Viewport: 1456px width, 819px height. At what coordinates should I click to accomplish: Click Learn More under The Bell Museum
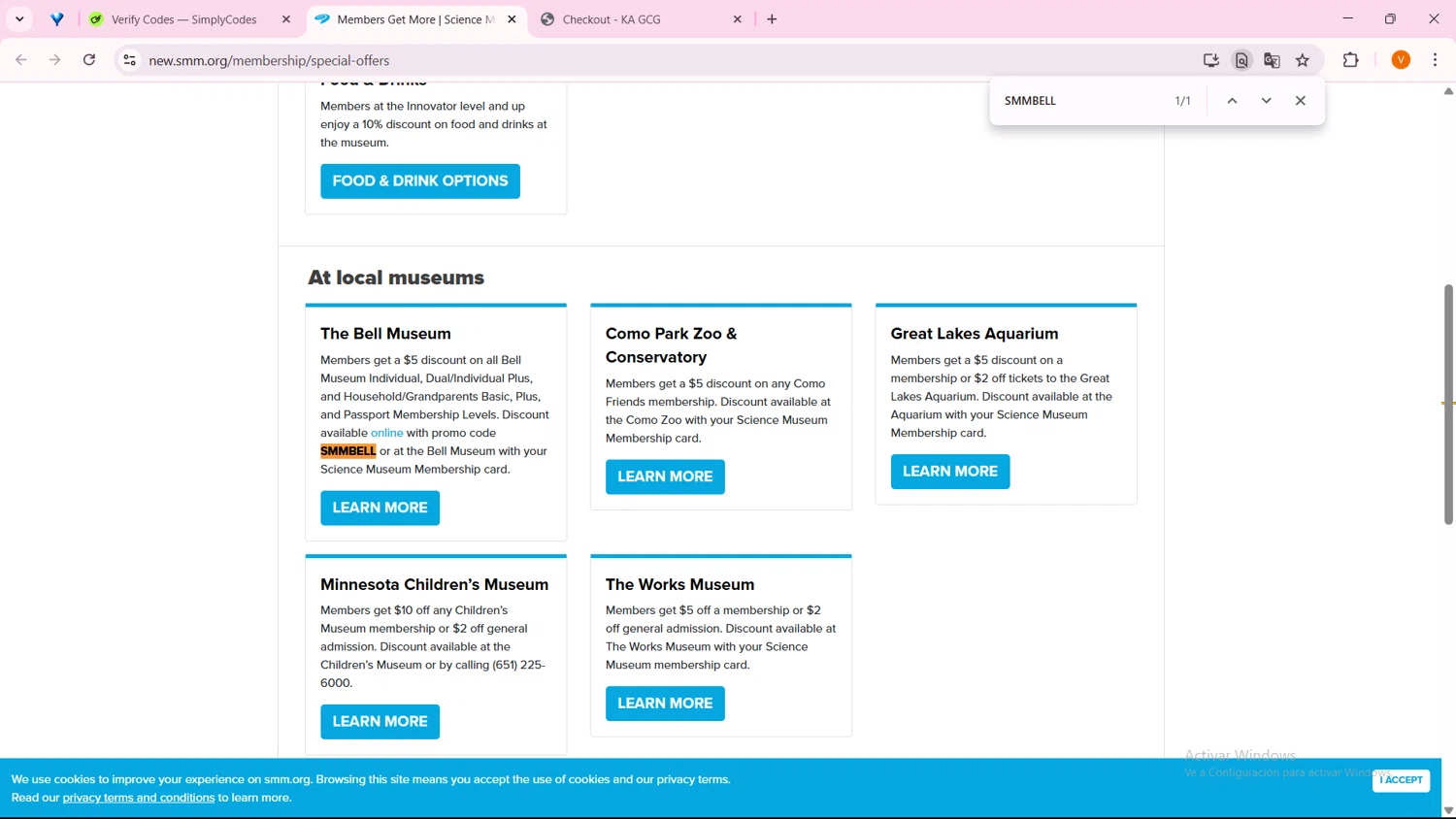pyautogui.click(x=380, y=508)
